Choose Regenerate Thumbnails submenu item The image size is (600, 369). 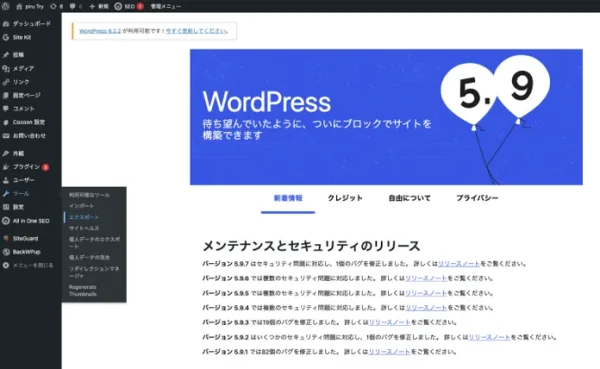click(83, 291)
